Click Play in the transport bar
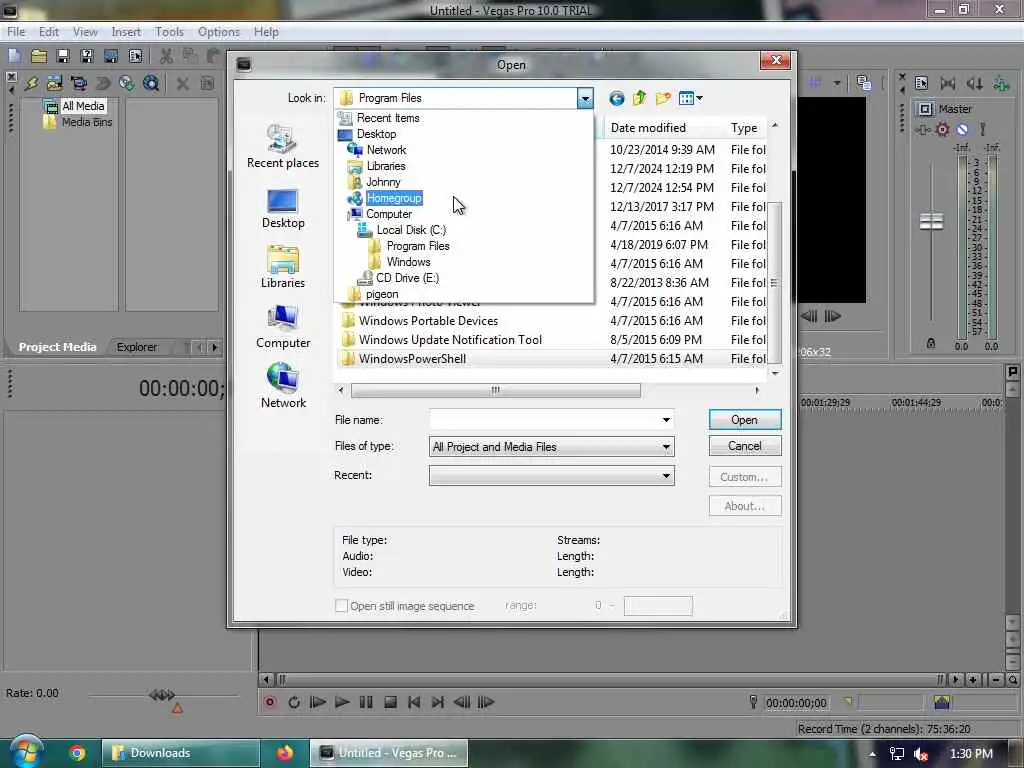Viewport: 1024px width, 768px height. (x=342, y=702)
